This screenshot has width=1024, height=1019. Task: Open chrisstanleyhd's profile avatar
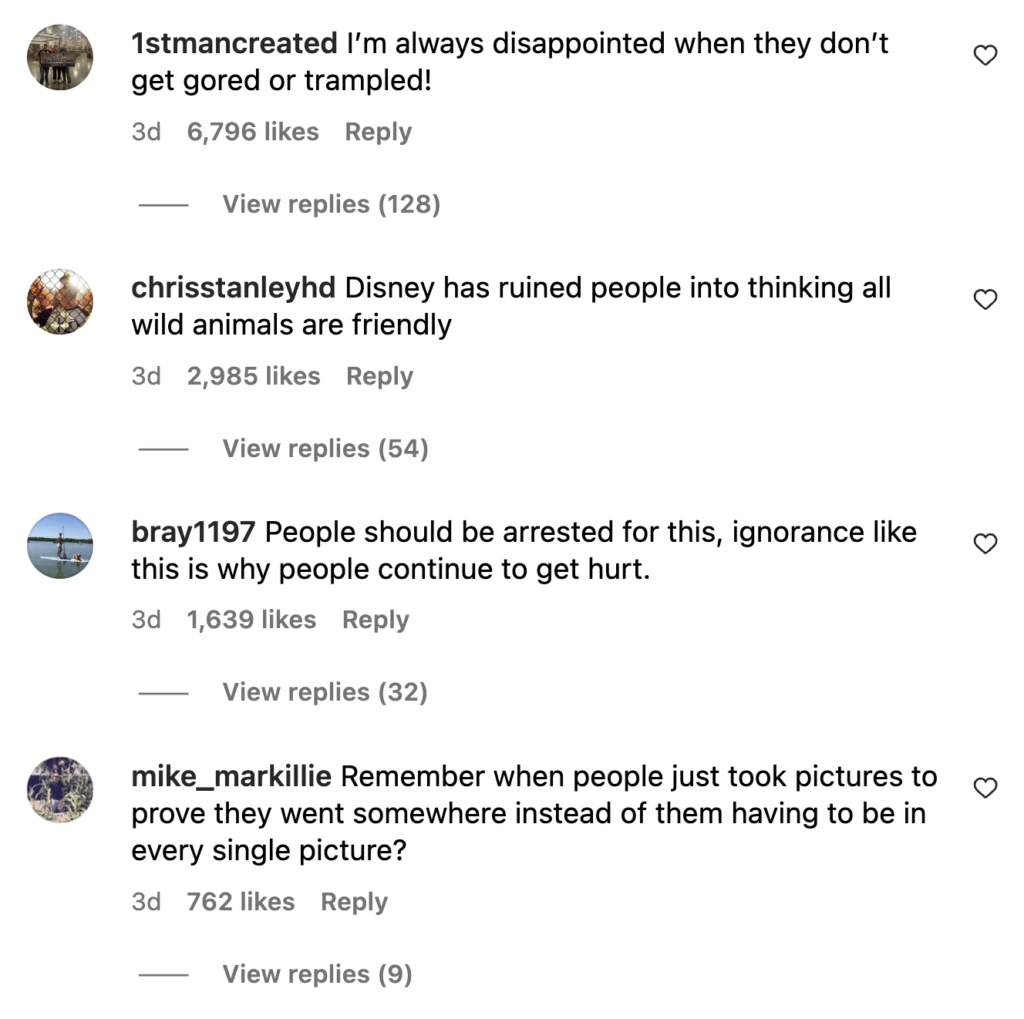[60, 301]
